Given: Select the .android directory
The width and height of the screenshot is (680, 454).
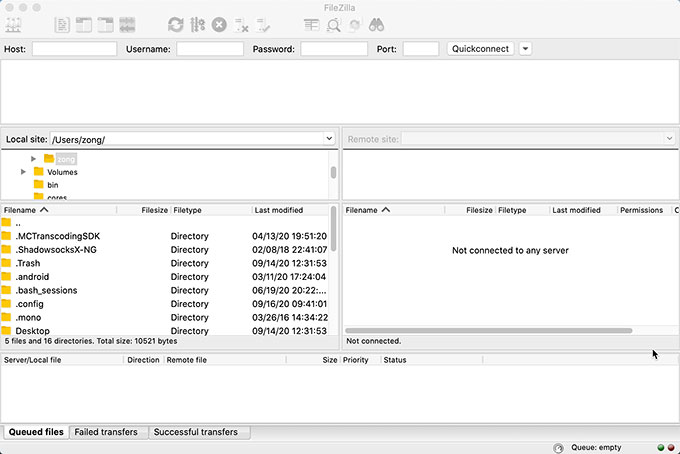Looking at the screenshot, I should tap(165, 277).
